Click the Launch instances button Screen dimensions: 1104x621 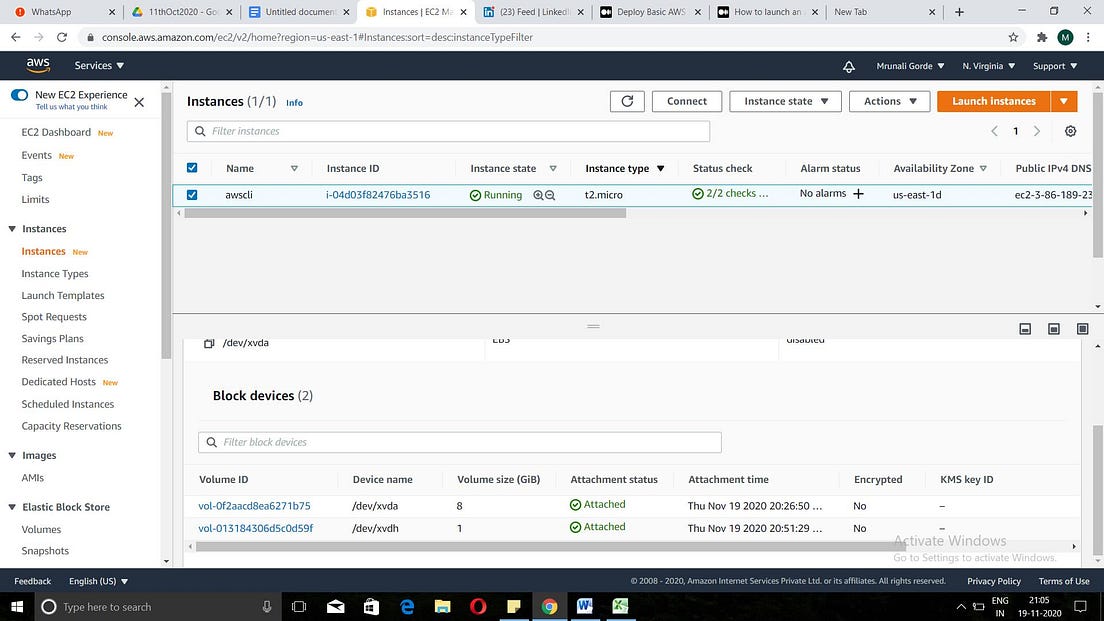coord(993,101)
